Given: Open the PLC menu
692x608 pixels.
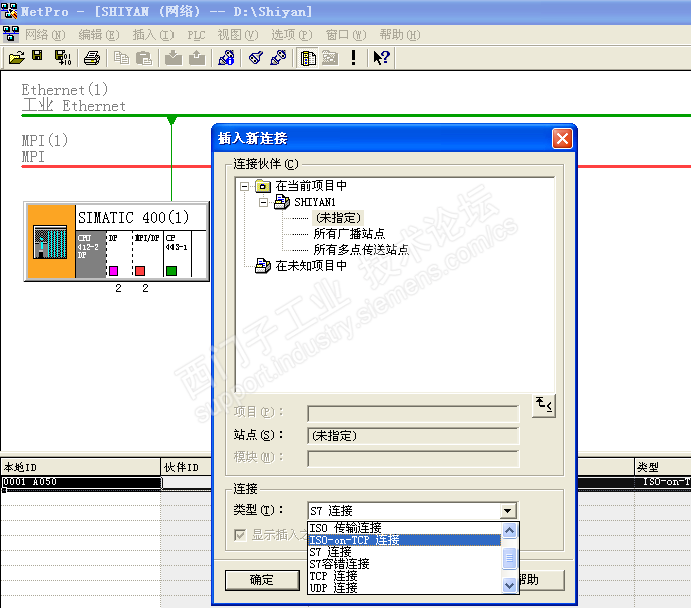Looking at the screenshot, I should [x=196, y=35].
